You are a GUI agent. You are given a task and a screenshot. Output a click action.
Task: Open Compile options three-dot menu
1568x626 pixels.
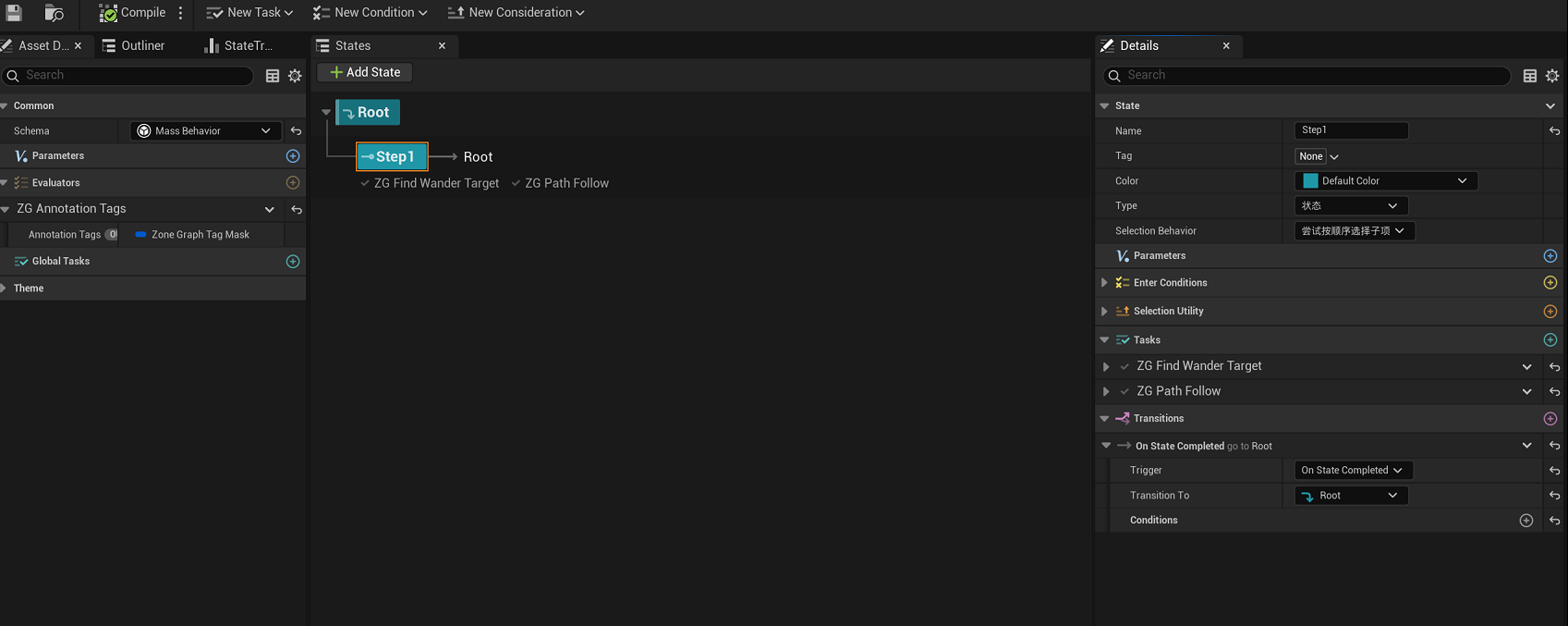[181, 13]
